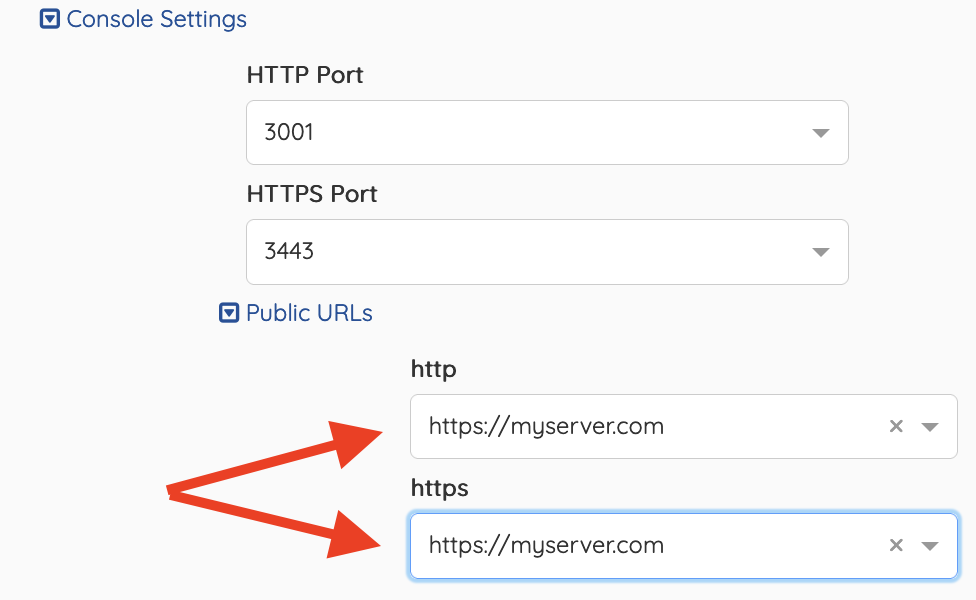976x600 pixels.
Task: Open the HTTPS Port dropdown arrow
Action: tap(821, 252)
